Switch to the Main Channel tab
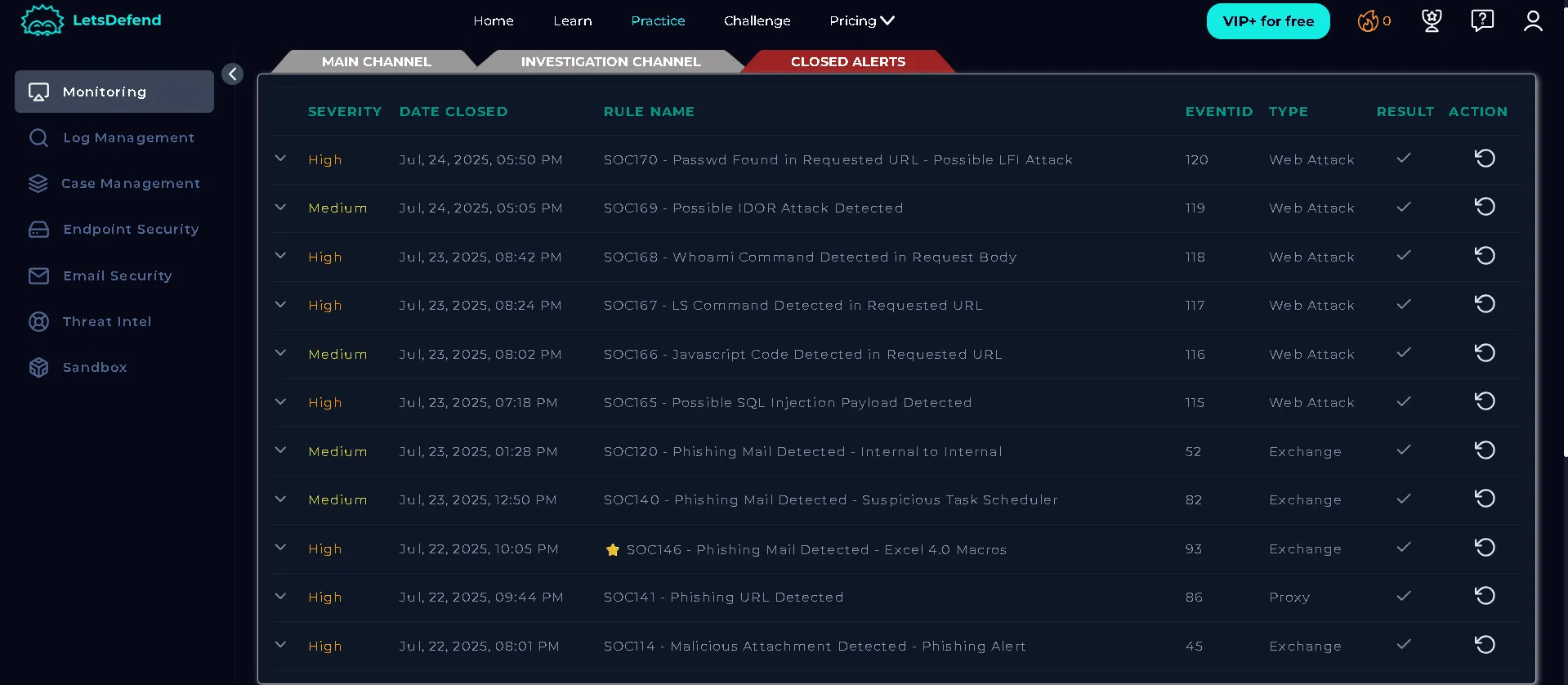The height and width of the screenshot is (685, 1568). [376, 62]
